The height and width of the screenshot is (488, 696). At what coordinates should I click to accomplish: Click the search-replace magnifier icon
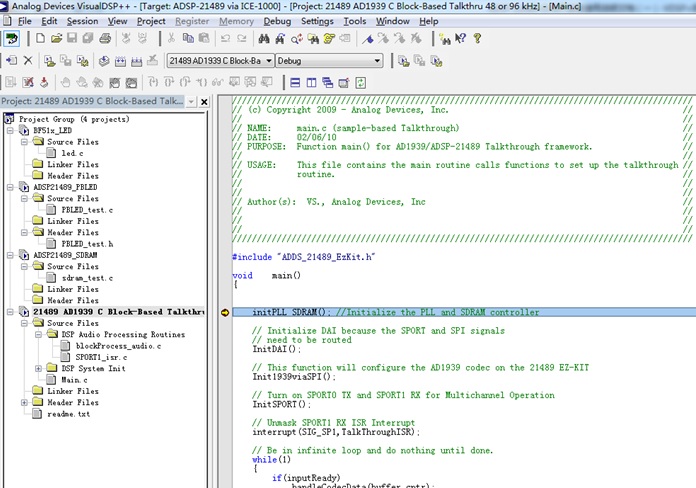pyautogui.click(x=297, y=39)
